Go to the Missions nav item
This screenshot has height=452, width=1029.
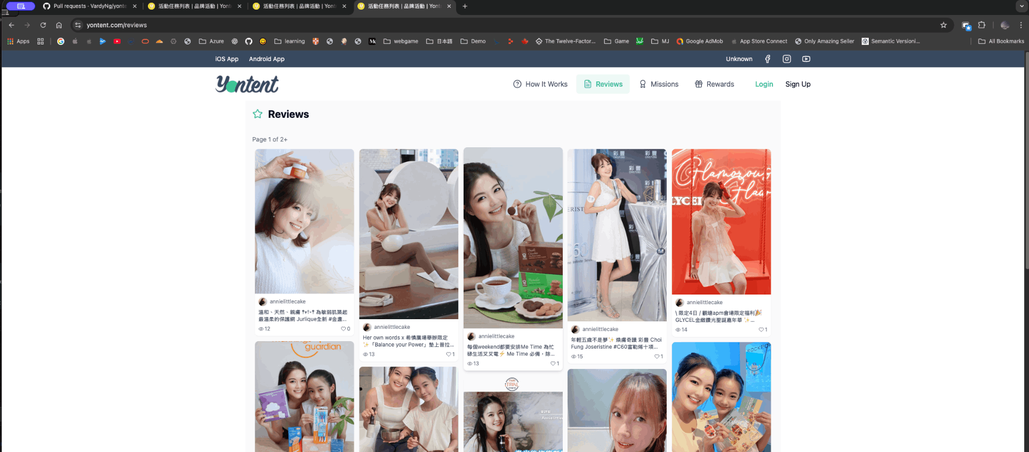coord(658,84)
